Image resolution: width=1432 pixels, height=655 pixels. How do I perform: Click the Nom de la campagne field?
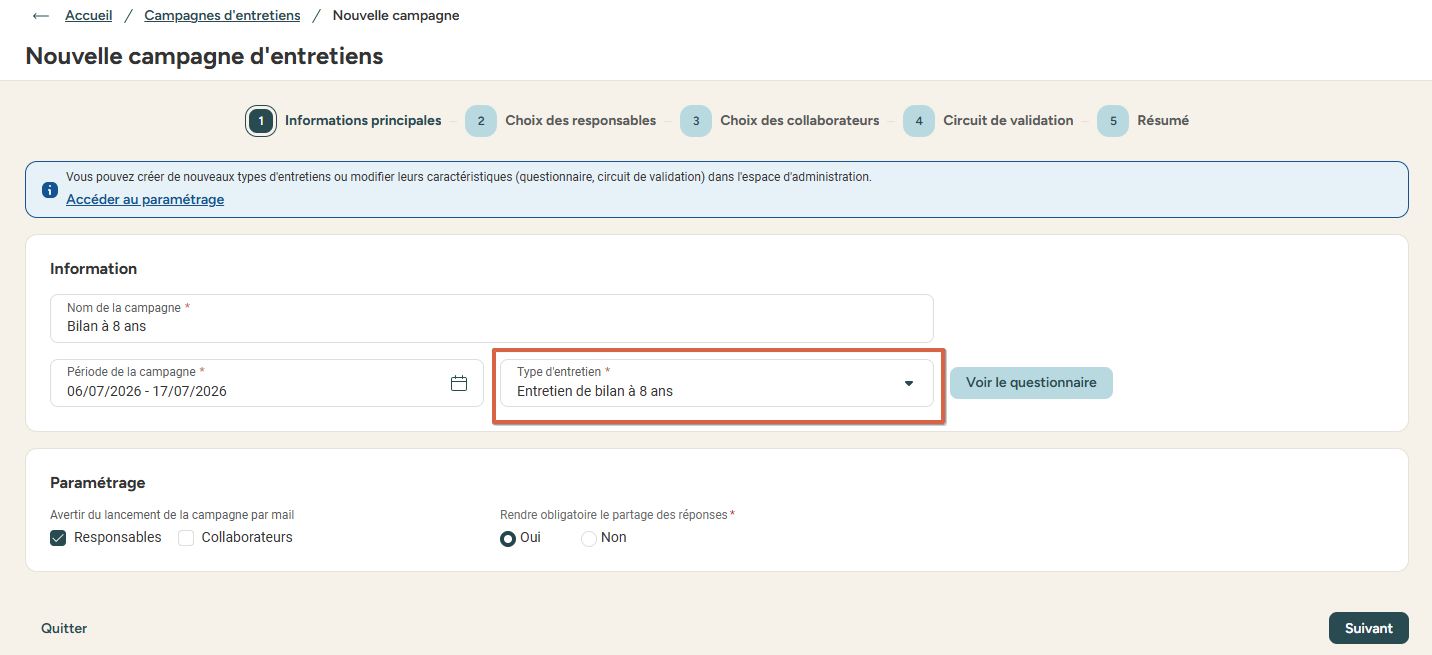pos(492,319)
